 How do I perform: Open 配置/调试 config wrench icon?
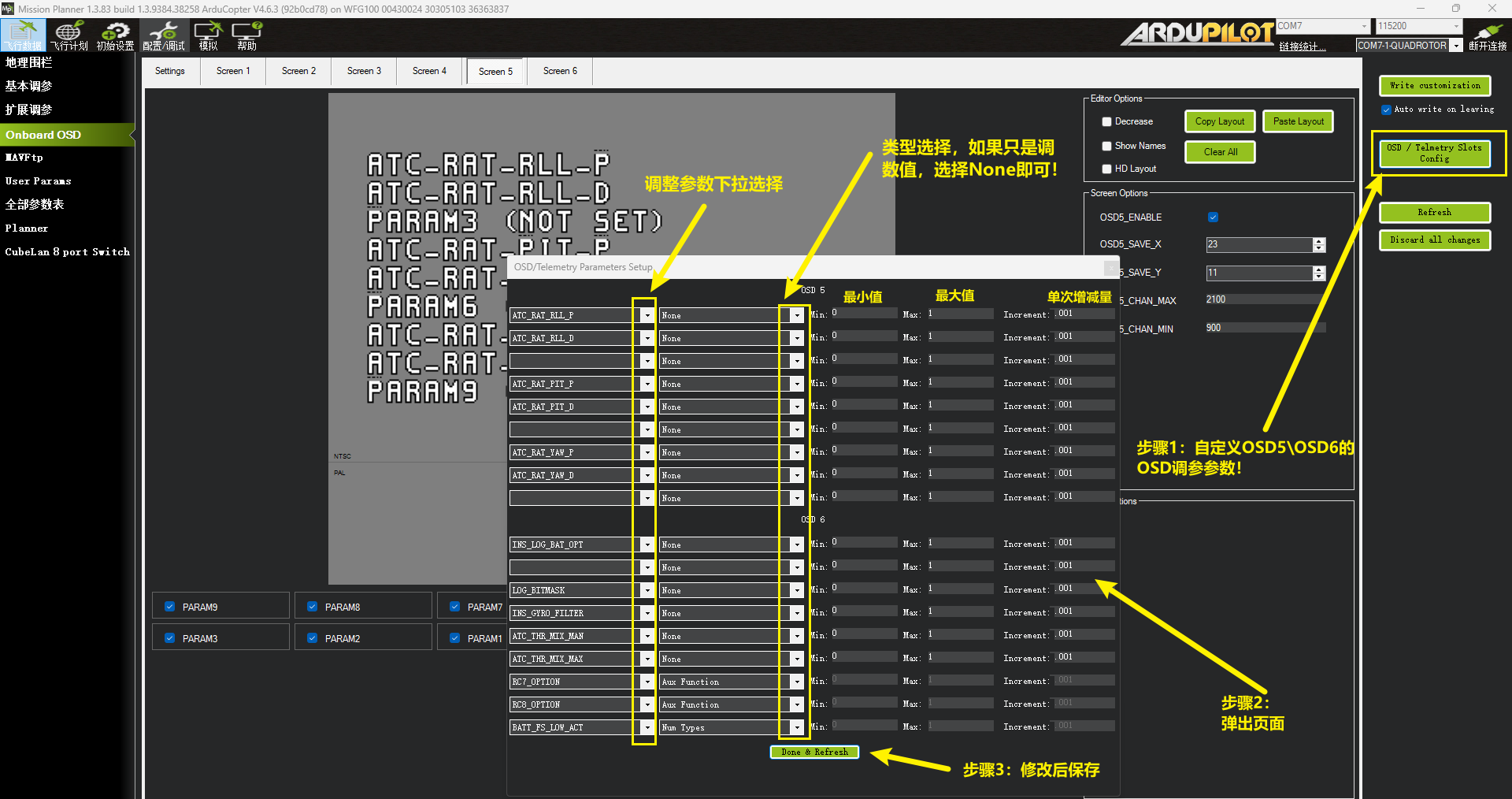point(164,35)
